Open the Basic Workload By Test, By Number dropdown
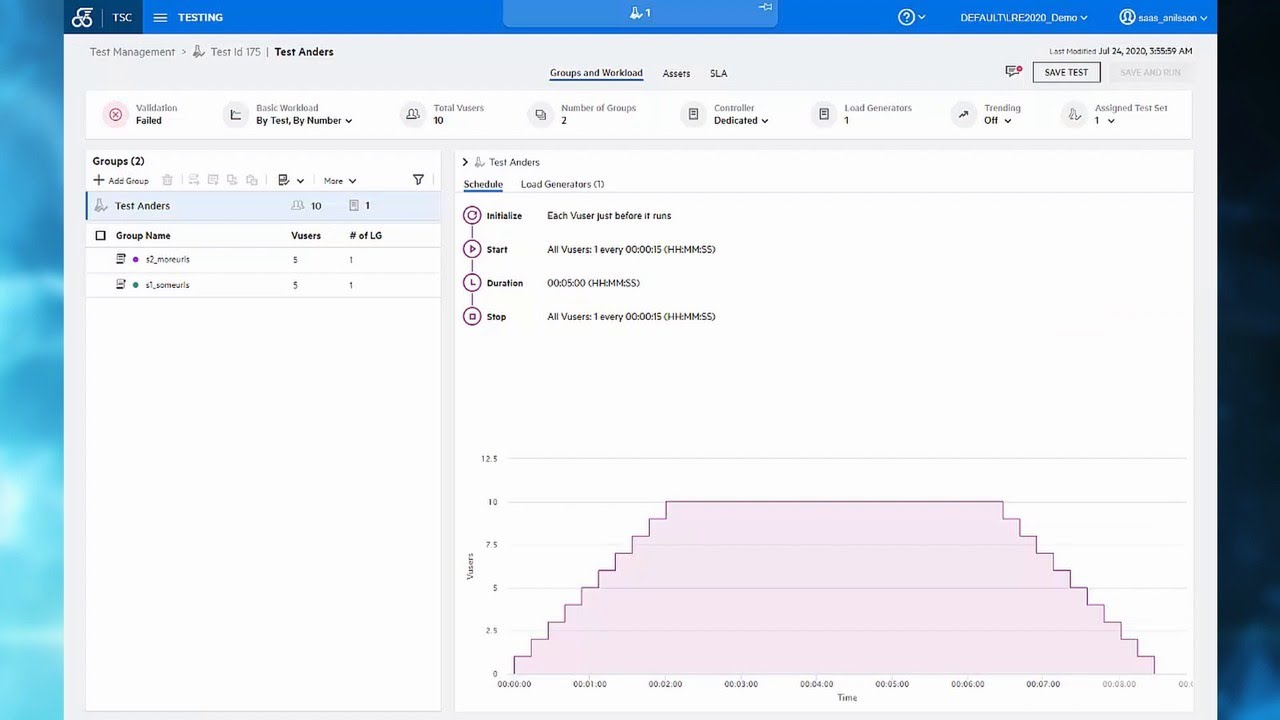 pyautogui.click(x=304, y=121)
